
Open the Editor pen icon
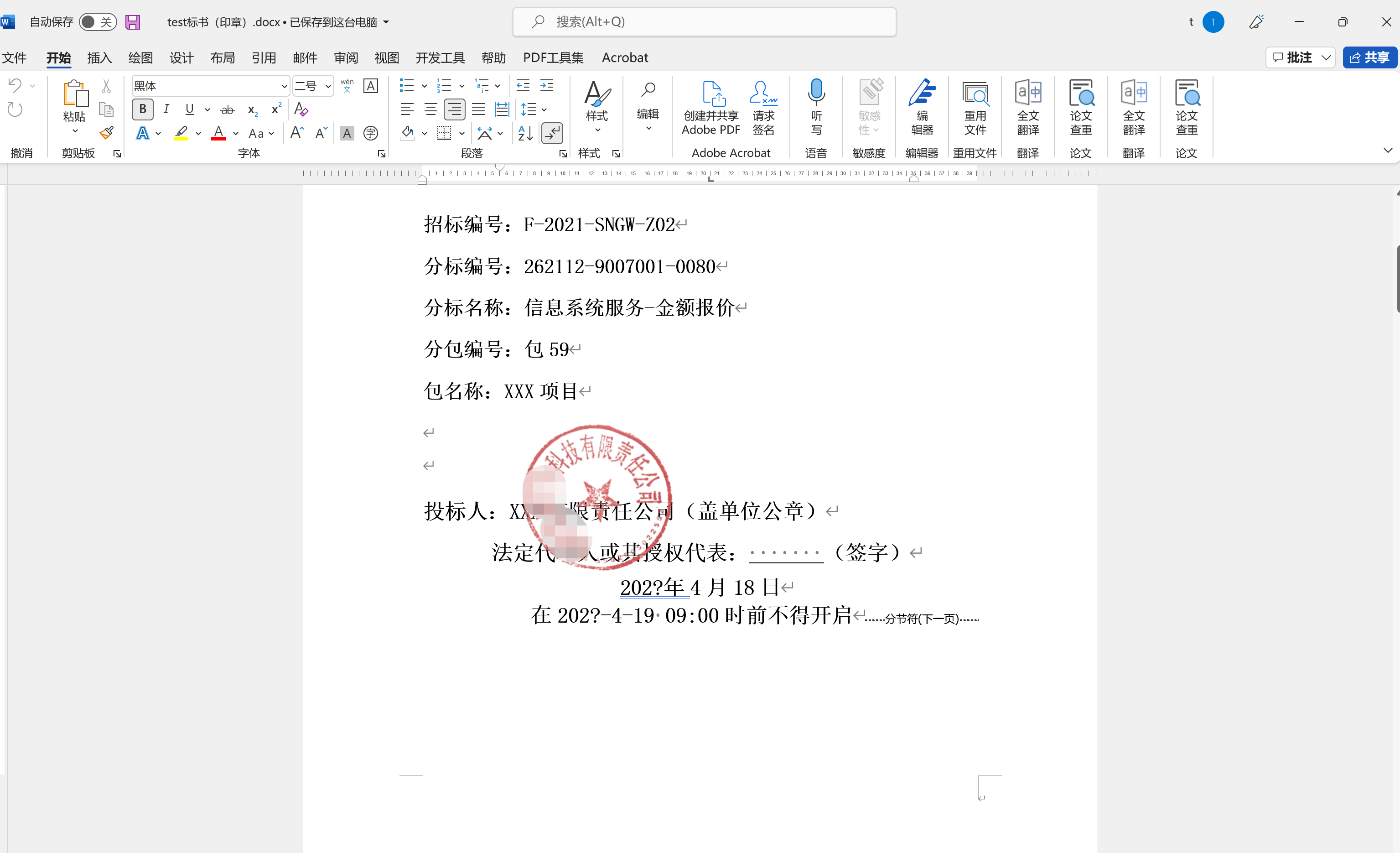pos(922,93)
